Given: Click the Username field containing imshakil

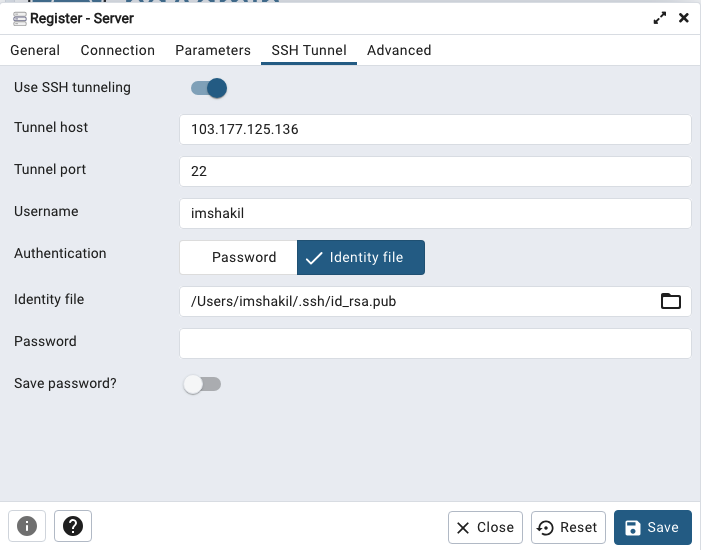Looking at the screenshot, I should (435, 213).
